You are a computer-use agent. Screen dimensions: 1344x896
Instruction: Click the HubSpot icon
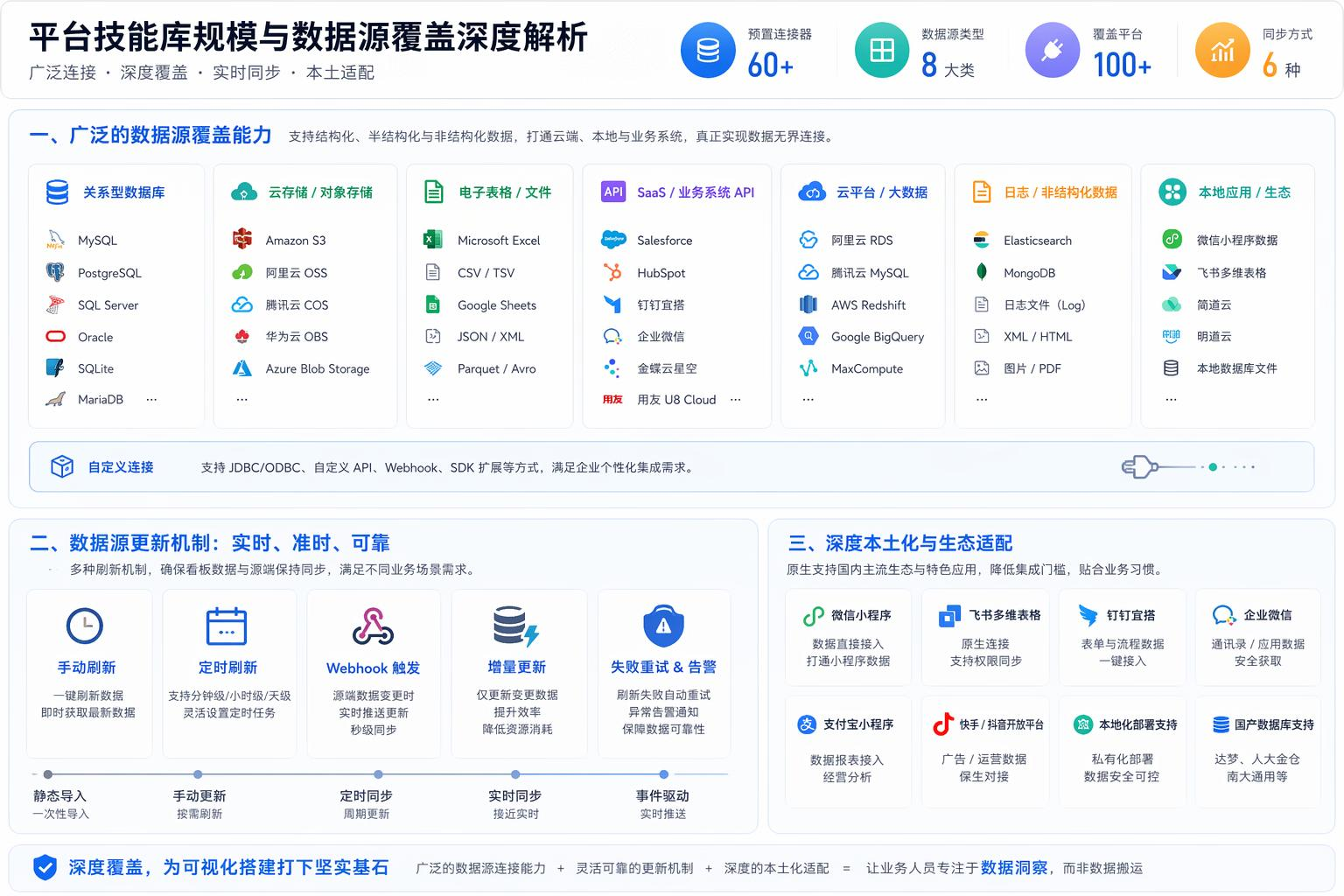click(612, 272)
